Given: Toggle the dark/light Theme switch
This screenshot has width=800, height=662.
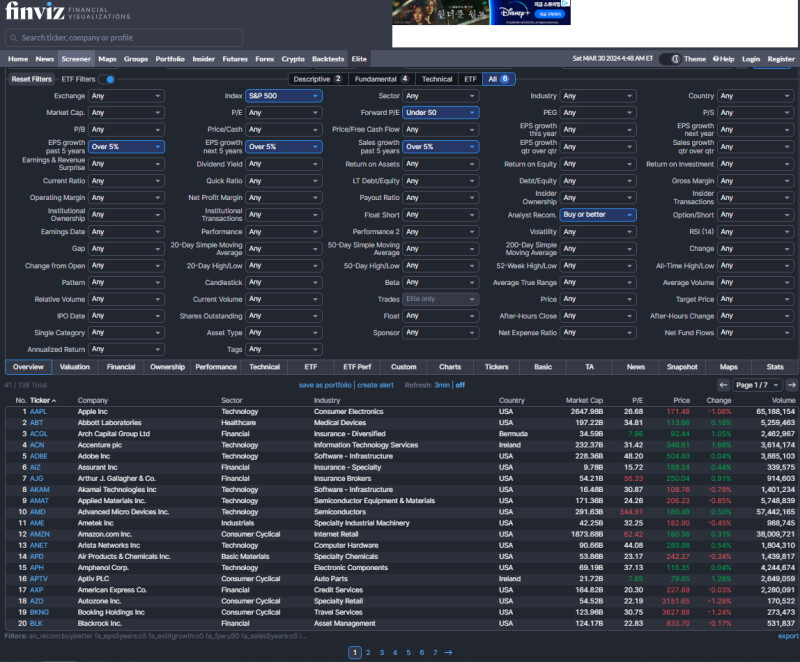Looking at the screenshot, I should 670,59.
